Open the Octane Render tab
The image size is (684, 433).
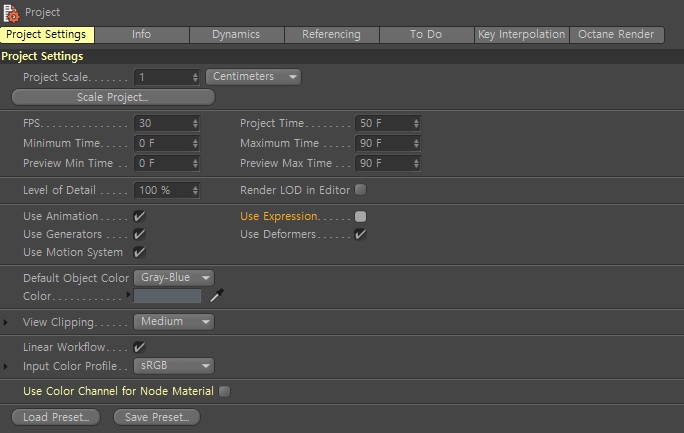click(616, 34)
